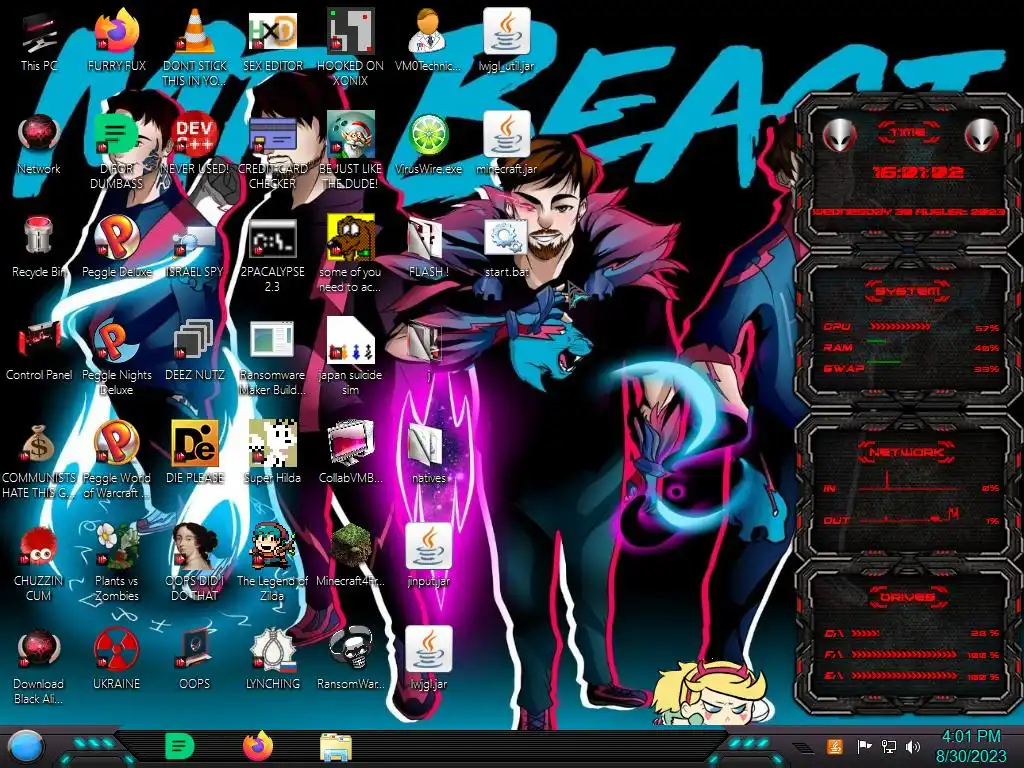
Task: Open the CREDIT CARD CHECKER shortcut
Action: click(x=273, y=135)
